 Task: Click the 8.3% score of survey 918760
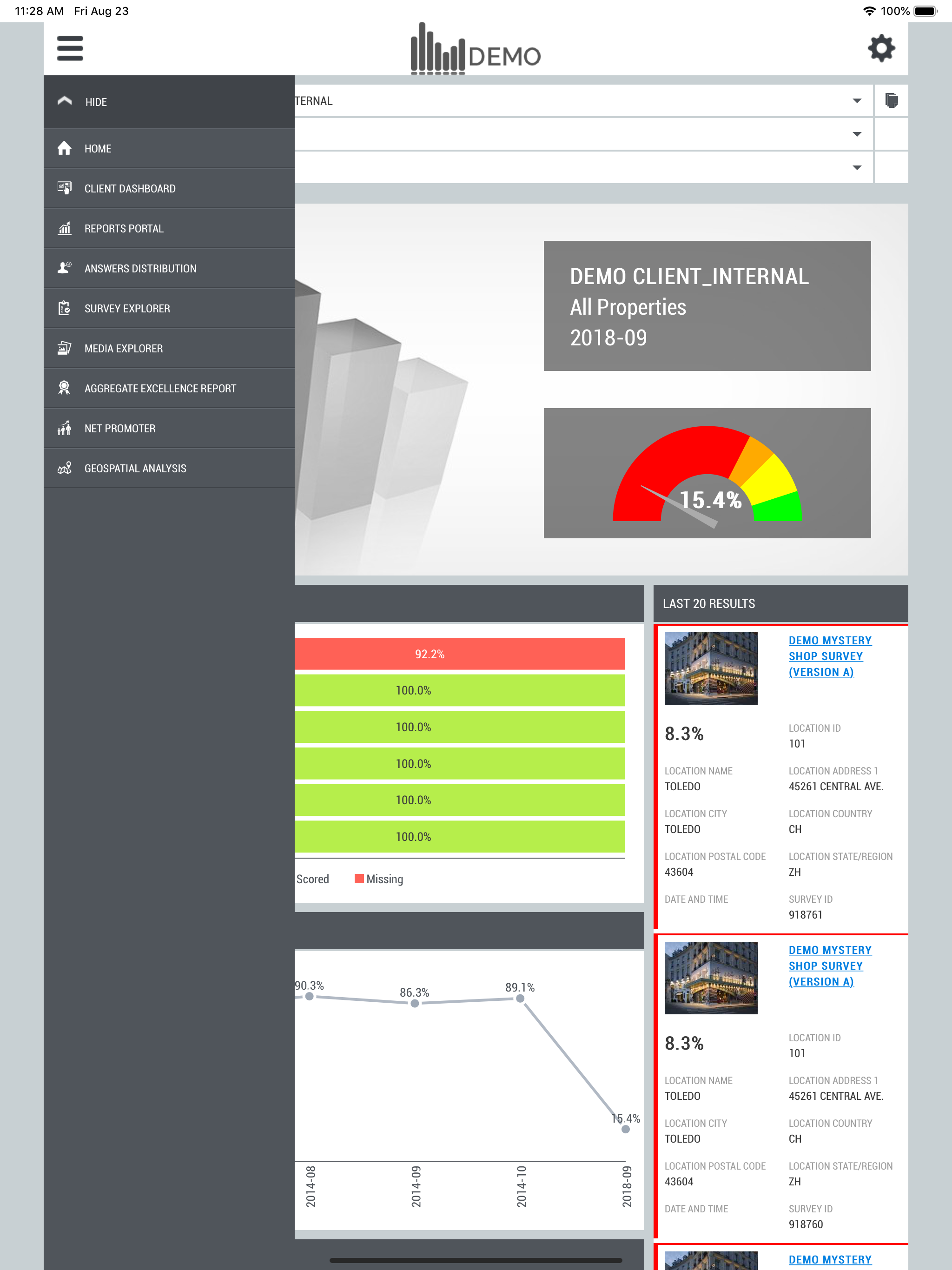coord(684,1043)
